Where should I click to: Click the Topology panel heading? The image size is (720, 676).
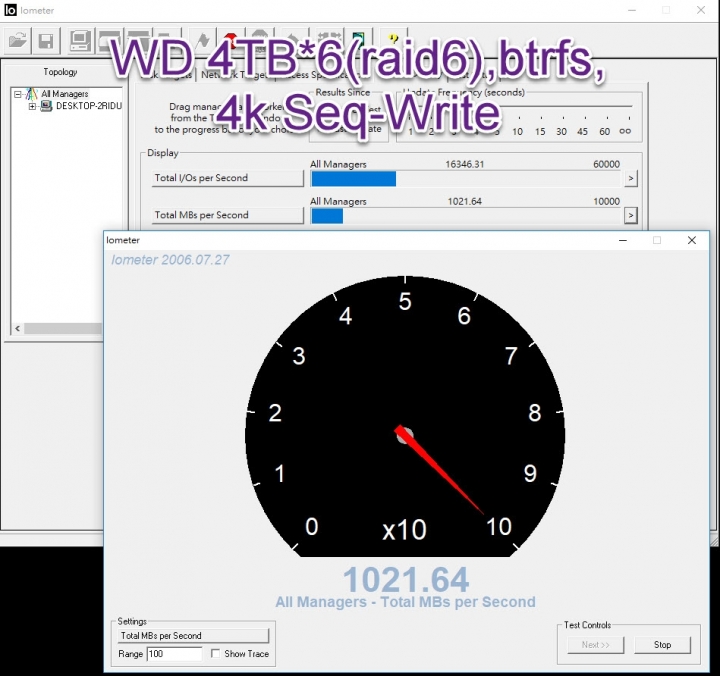(60, 72)
